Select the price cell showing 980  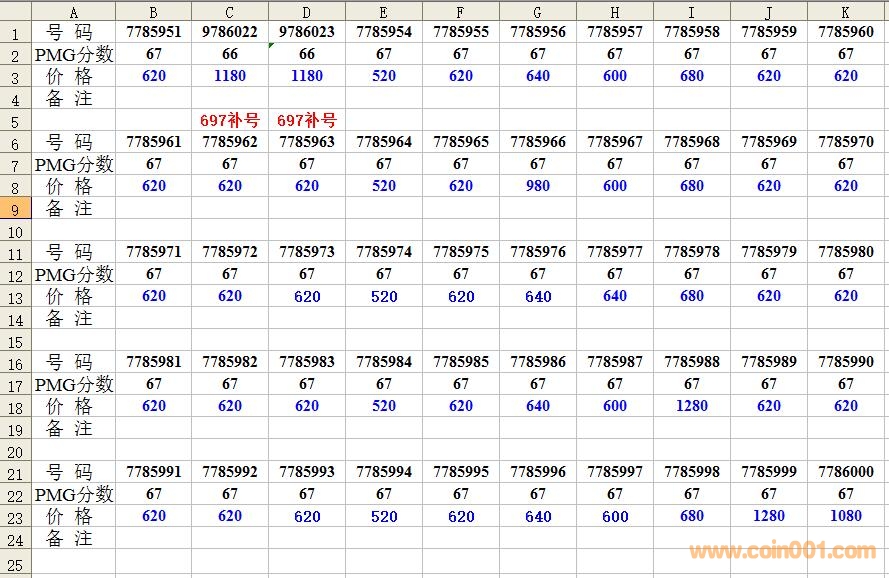click(x=538, y=186)
